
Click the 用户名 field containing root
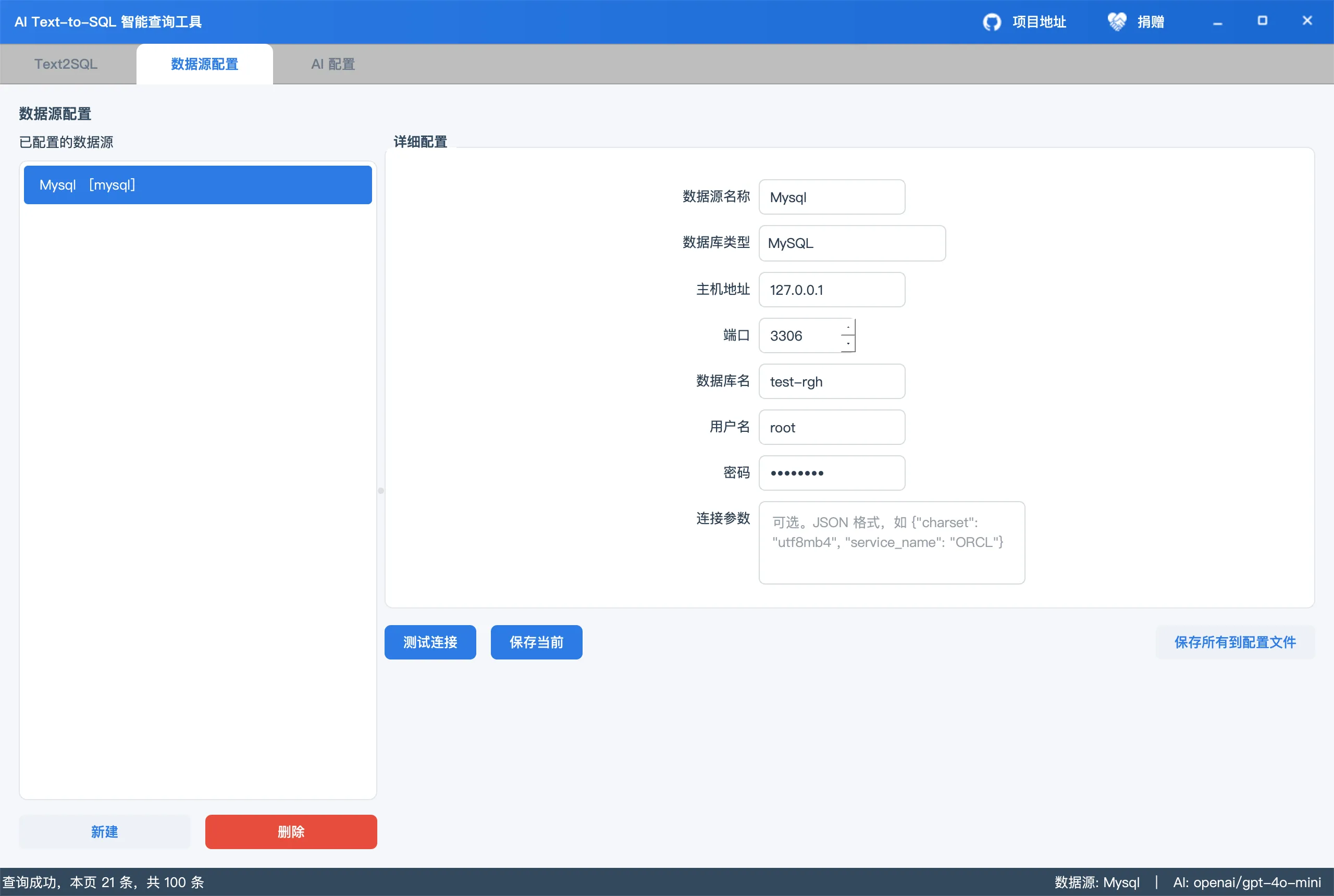point(832,427)
